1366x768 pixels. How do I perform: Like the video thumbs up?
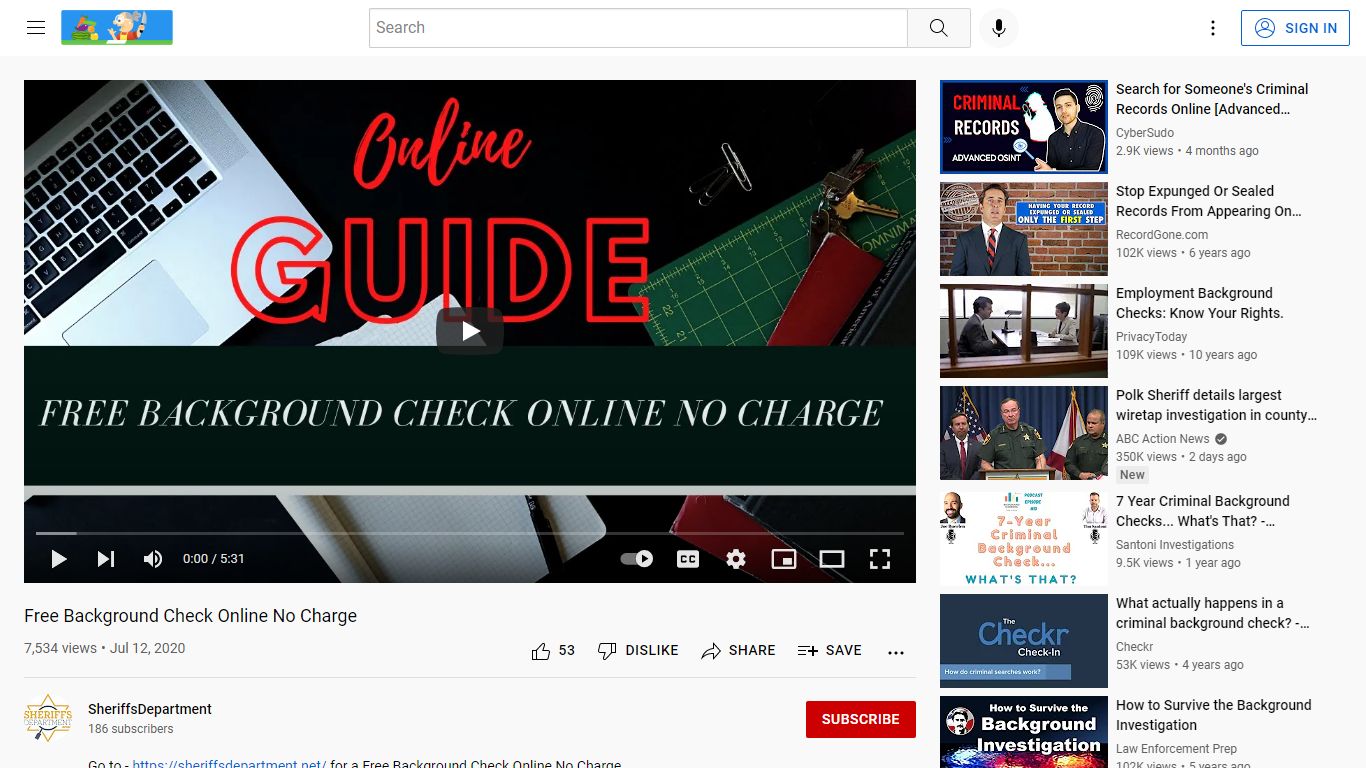553,651
